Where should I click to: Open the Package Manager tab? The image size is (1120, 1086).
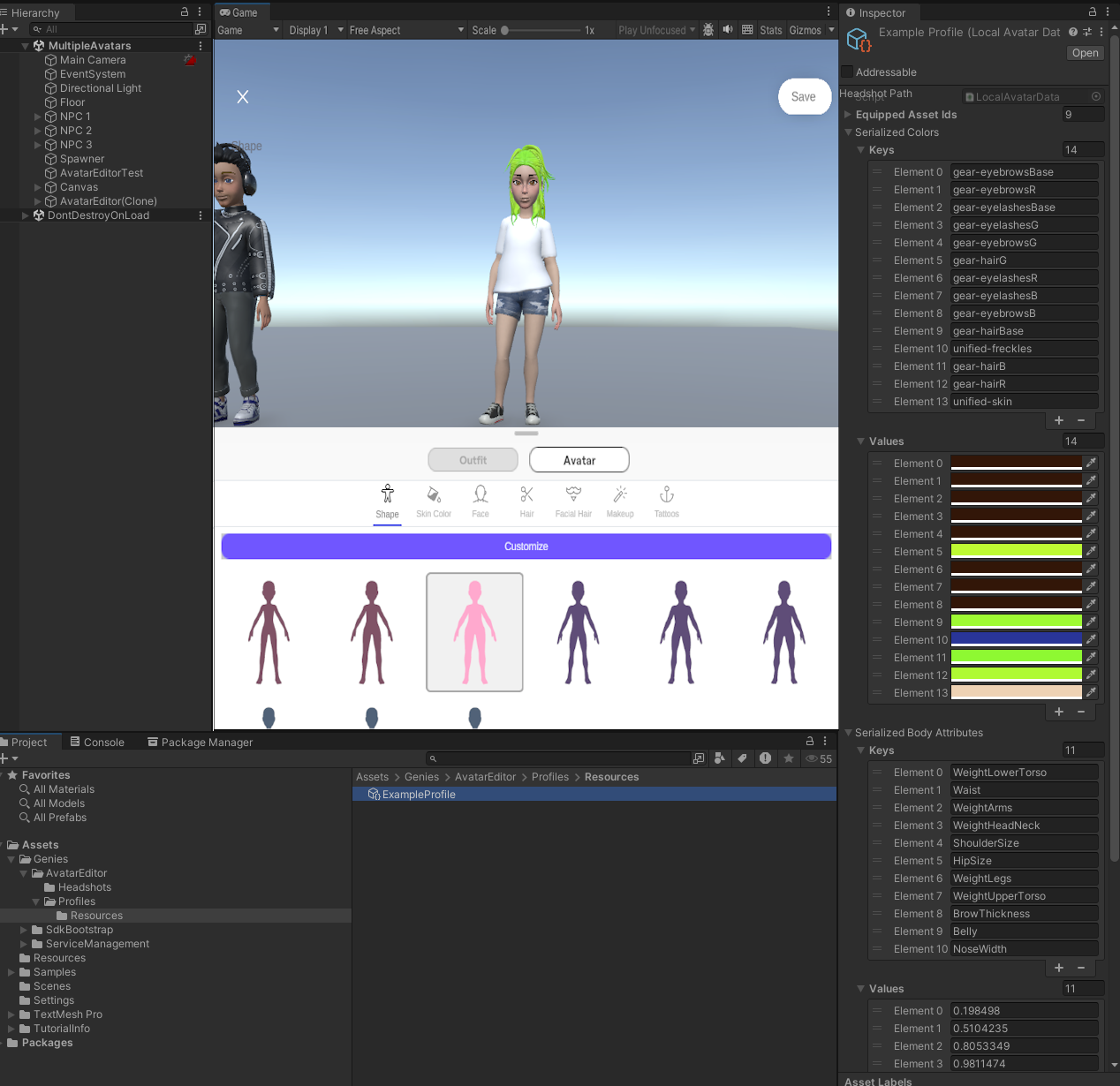[x=200, y=743]
